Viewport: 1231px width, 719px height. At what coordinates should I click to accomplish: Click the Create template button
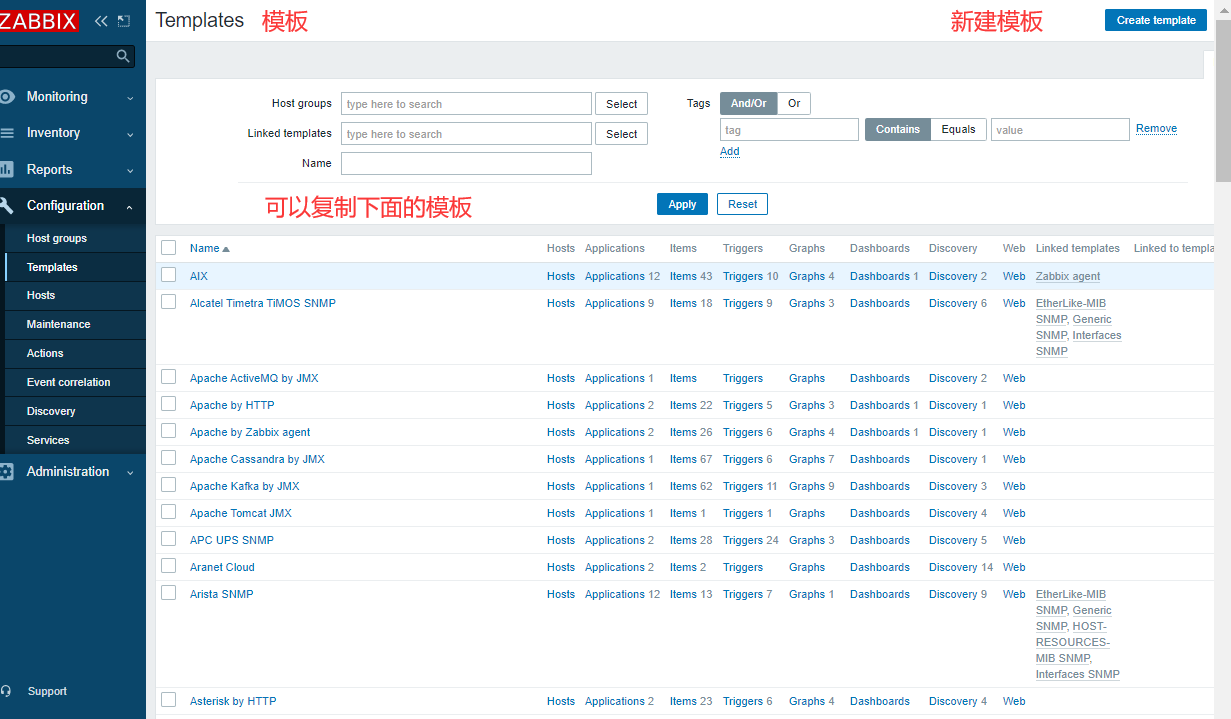point(1155,19)
